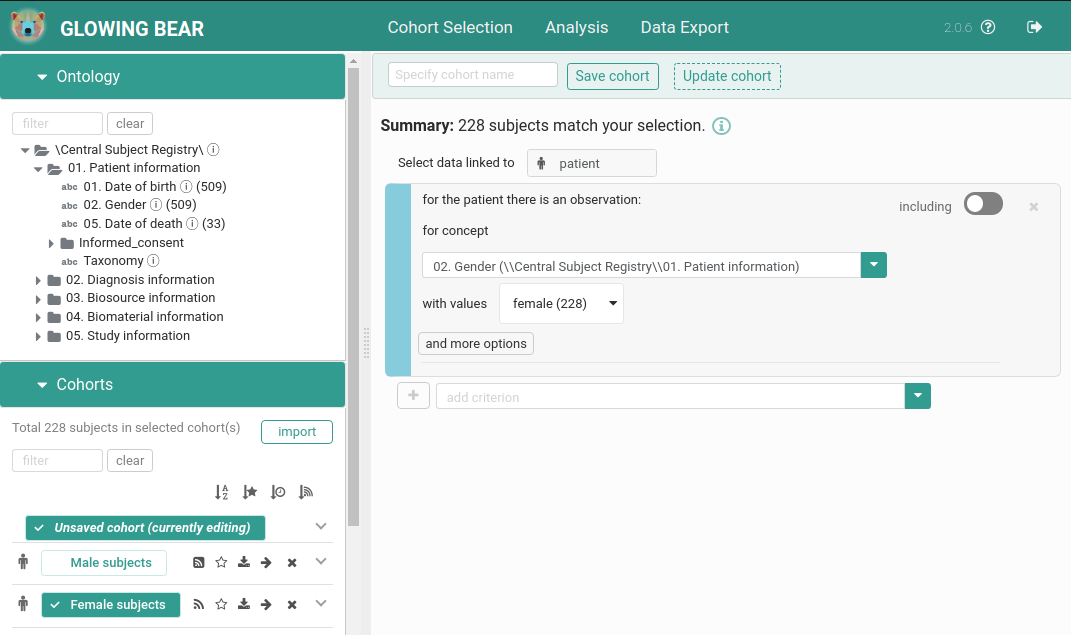Toggle the including switch
1071x635 pixels.
[983, 203]
